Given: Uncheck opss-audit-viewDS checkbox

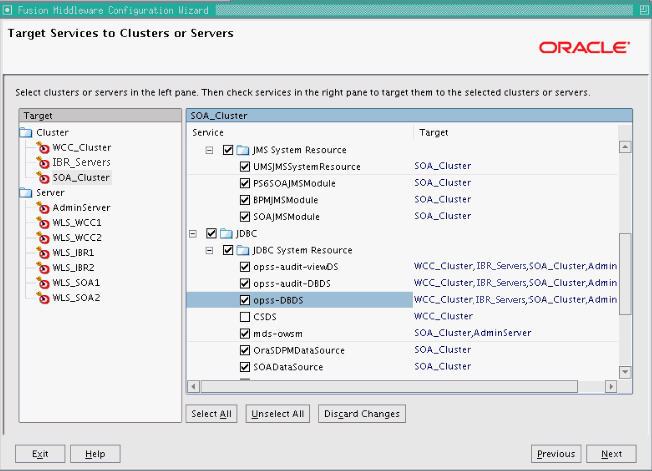Looking at the screenshot, I should tap(245, 267).
